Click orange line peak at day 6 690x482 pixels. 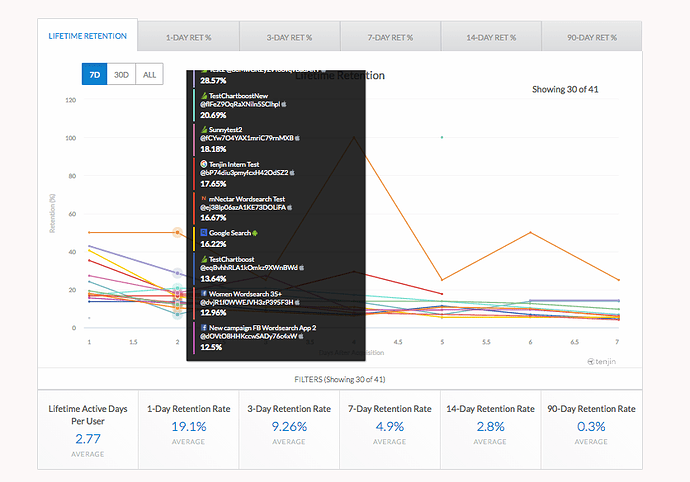530,232
